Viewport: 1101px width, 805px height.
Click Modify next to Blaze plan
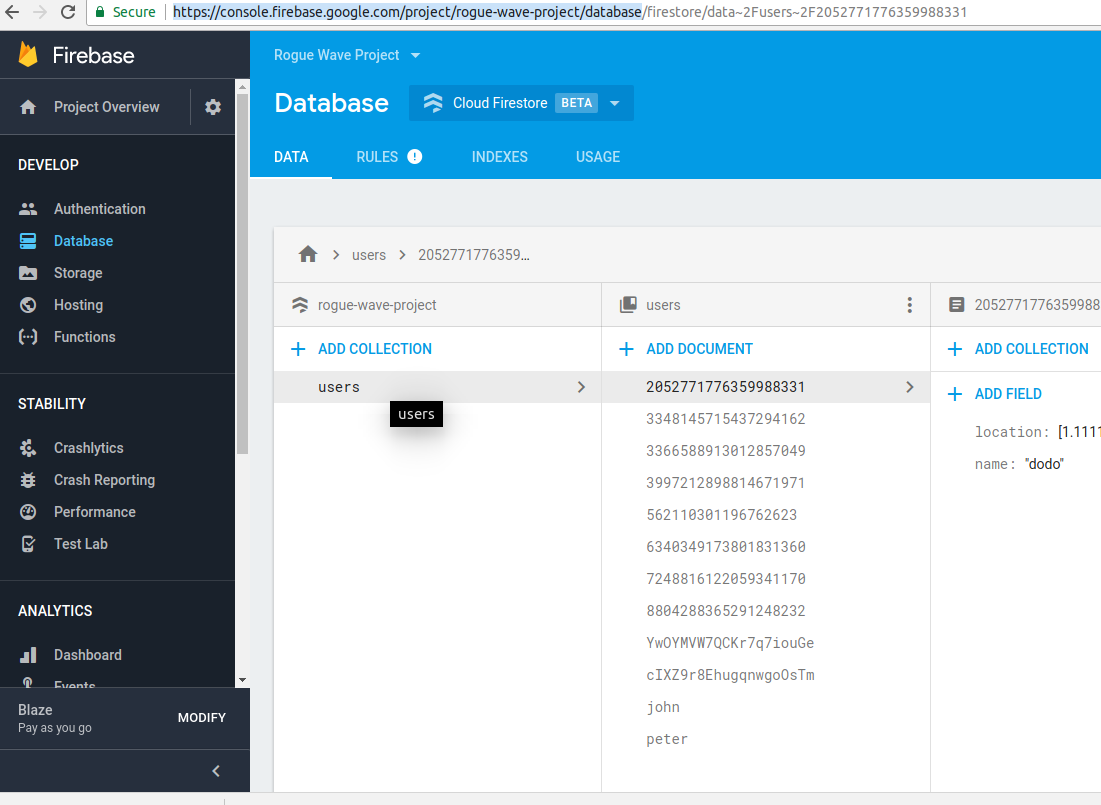point(201,718)
